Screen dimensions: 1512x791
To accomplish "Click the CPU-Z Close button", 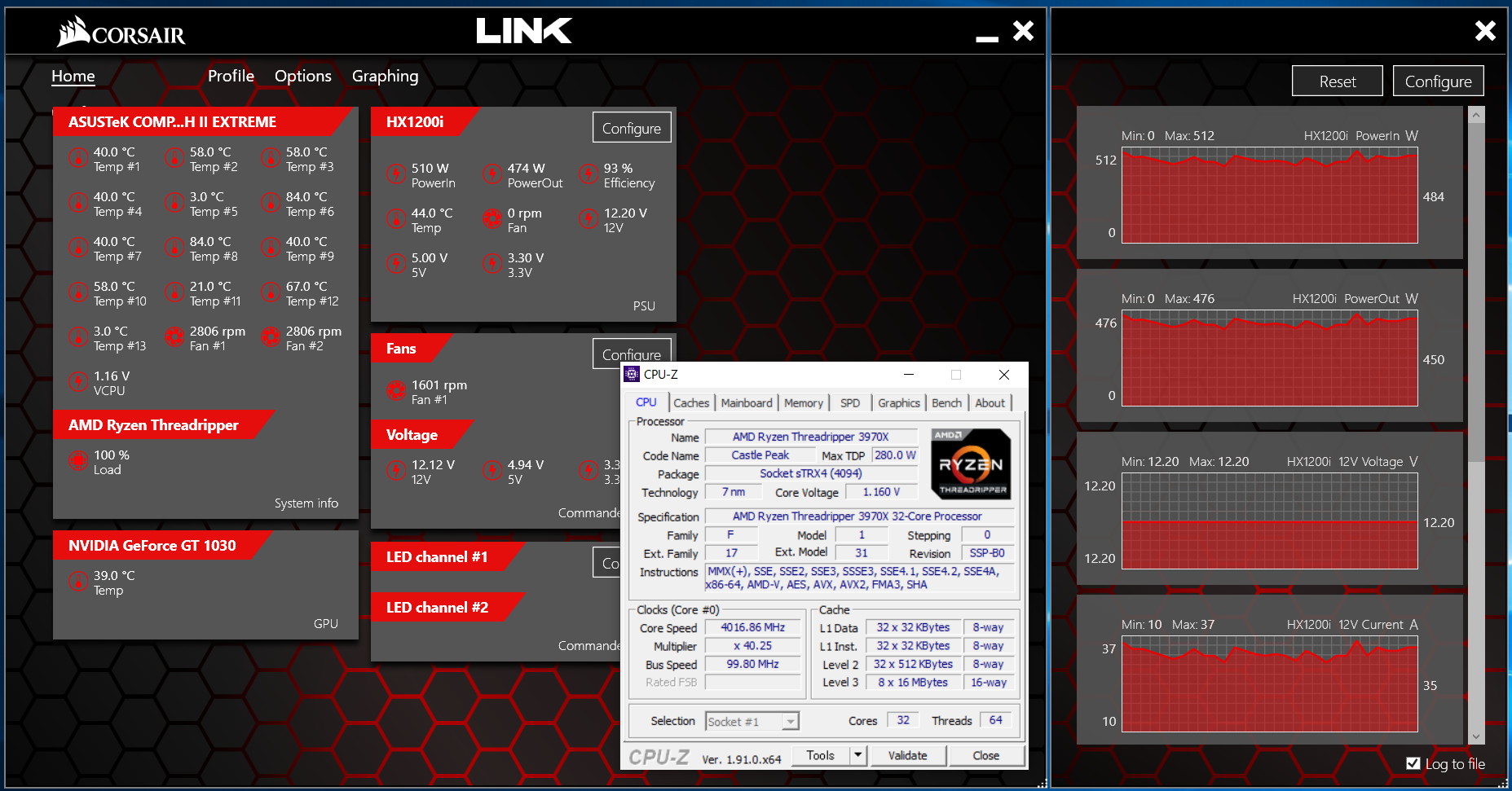I will pyautogui.click(x=986, y=755).
